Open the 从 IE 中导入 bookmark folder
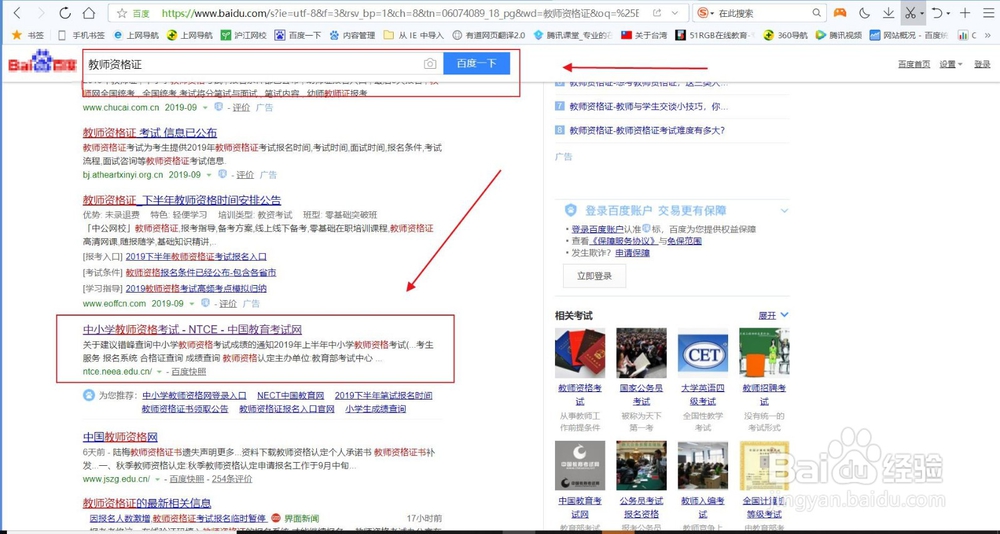Viewport: 1000px width, 534px height. click(x=414, y=35)
